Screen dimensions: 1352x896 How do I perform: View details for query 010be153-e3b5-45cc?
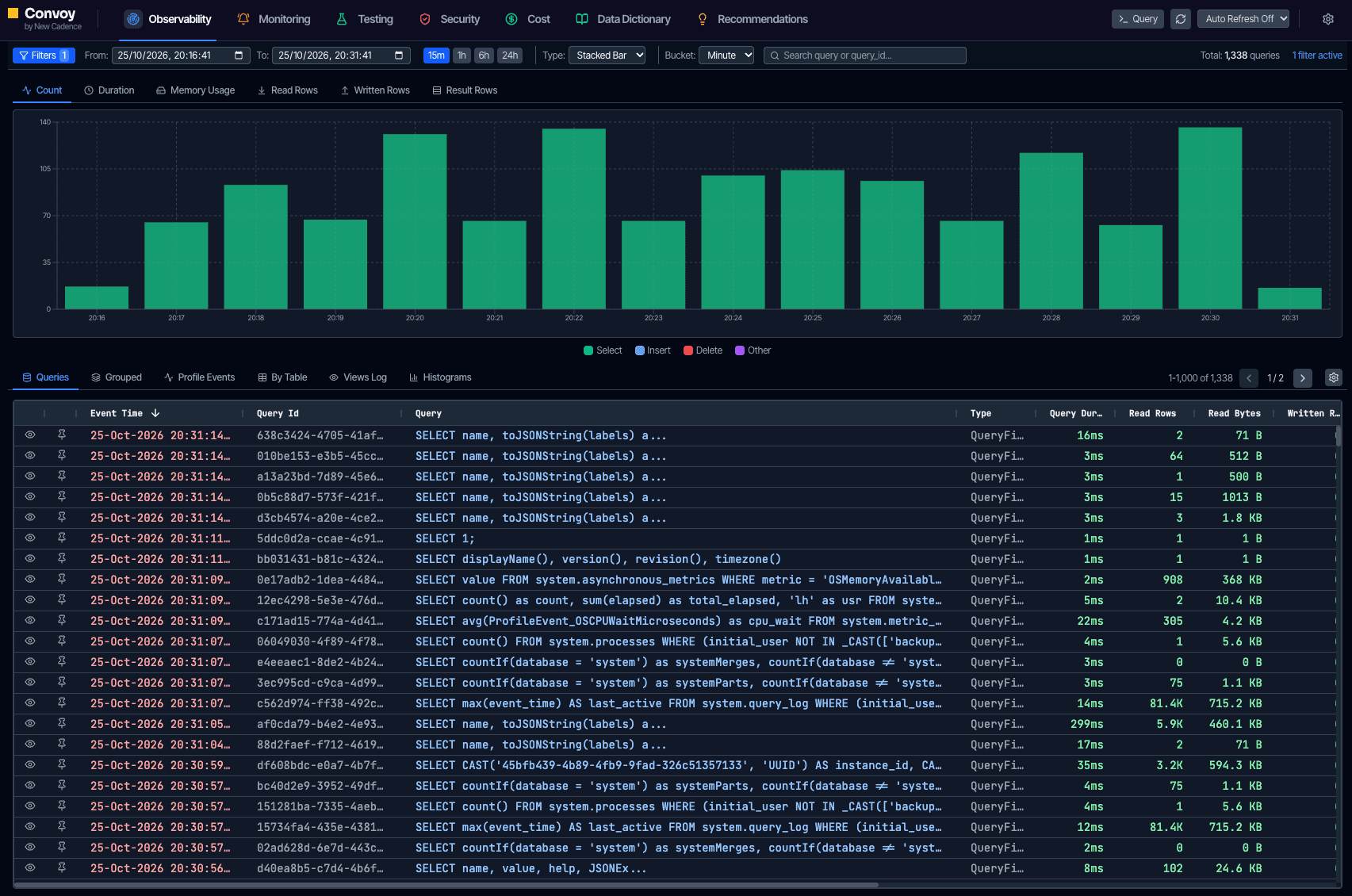(x=30, y=455)
